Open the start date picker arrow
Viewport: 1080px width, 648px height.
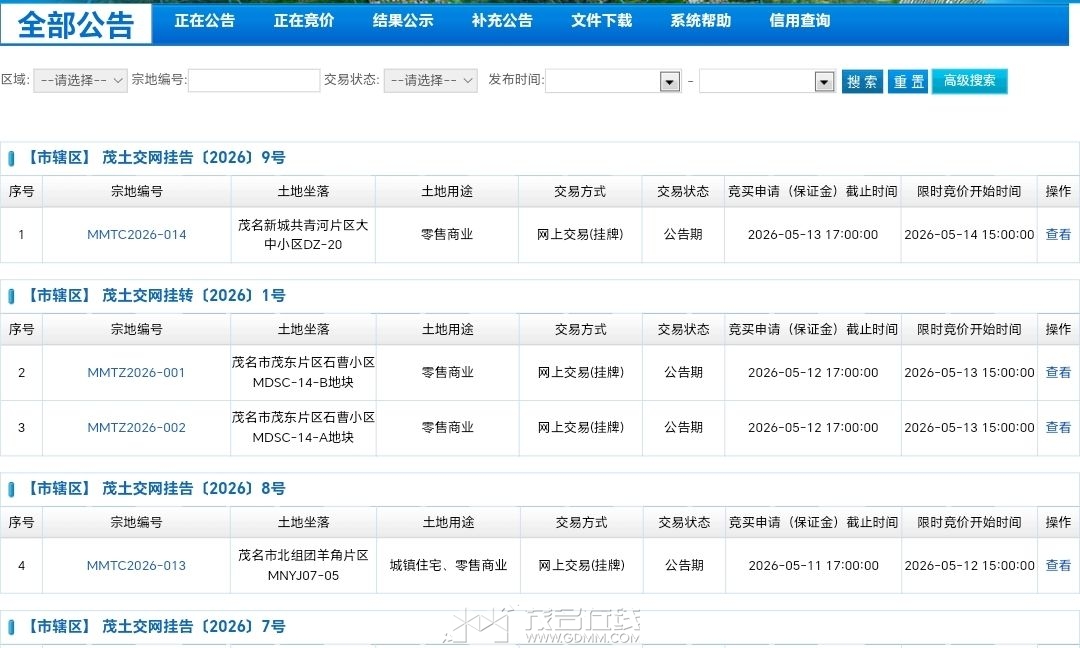pyautogui.click(x=670, y=82)
